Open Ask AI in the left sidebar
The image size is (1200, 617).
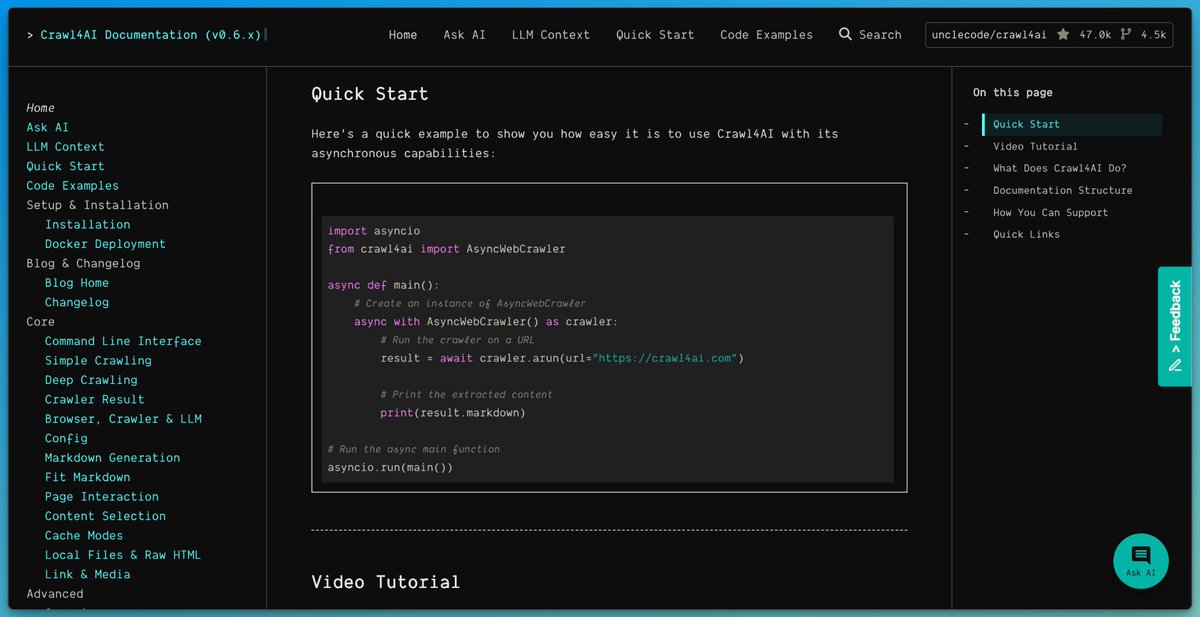[x=48, y=127]
